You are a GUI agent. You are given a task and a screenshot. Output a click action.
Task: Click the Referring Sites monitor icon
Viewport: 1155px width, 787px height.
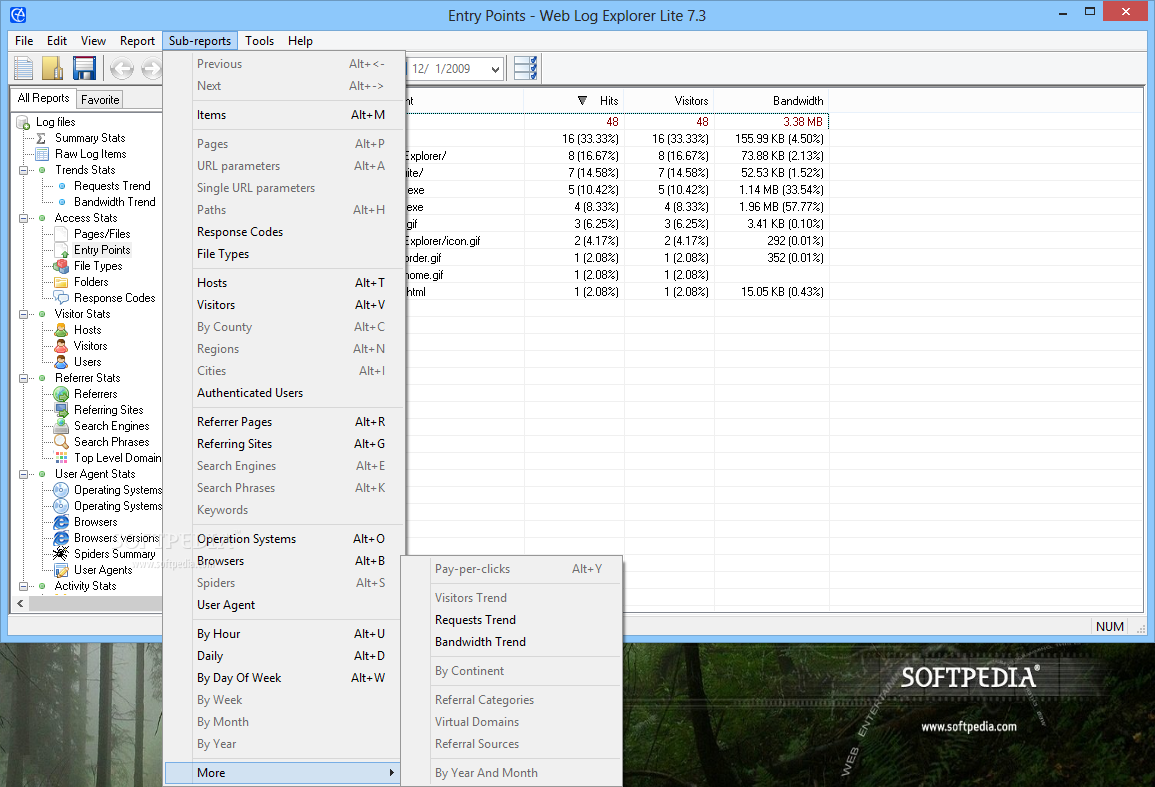click(62, 410)
